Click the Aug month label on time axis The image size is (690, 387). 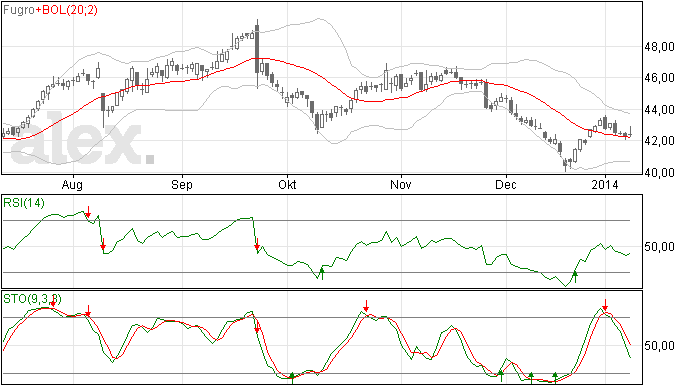(x=72, y=184)
